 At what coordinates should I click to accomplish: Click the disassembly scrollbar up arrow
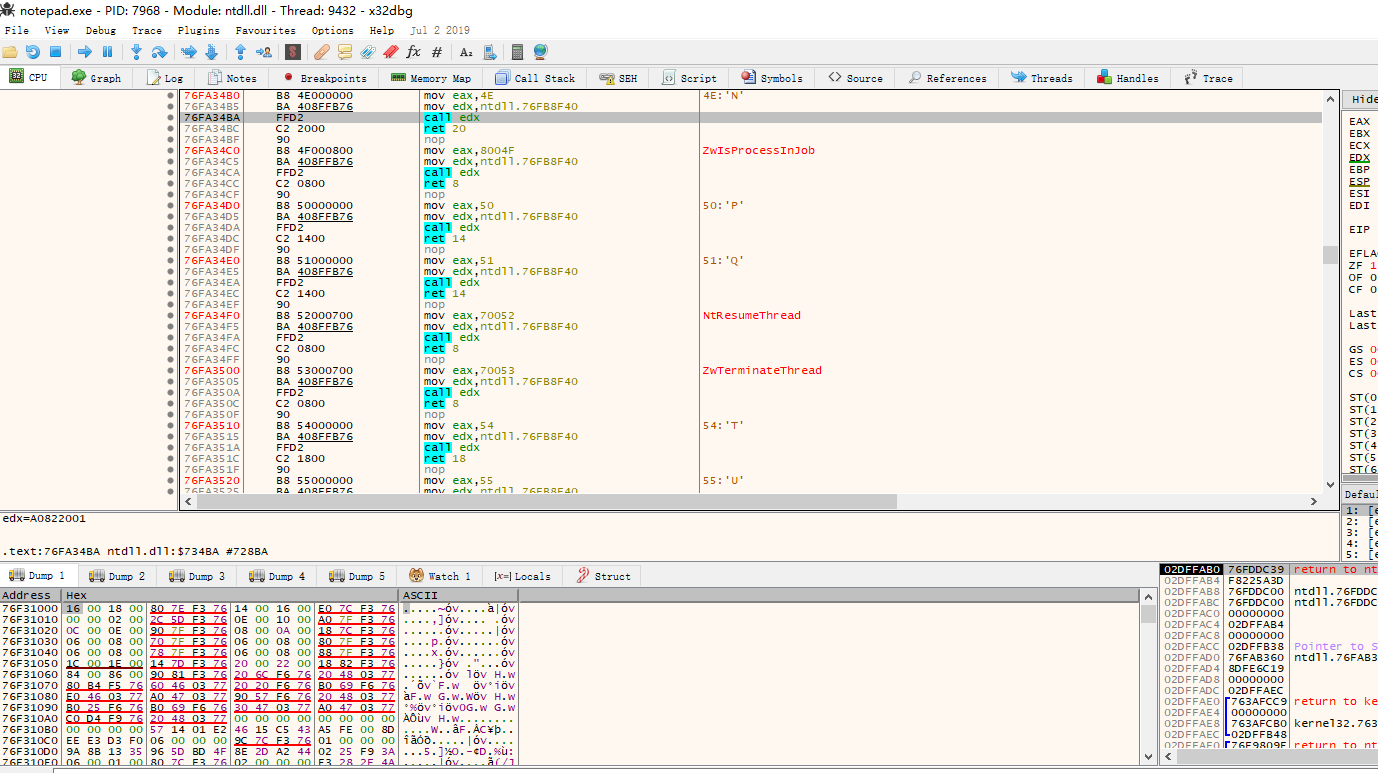[1330, 99]
